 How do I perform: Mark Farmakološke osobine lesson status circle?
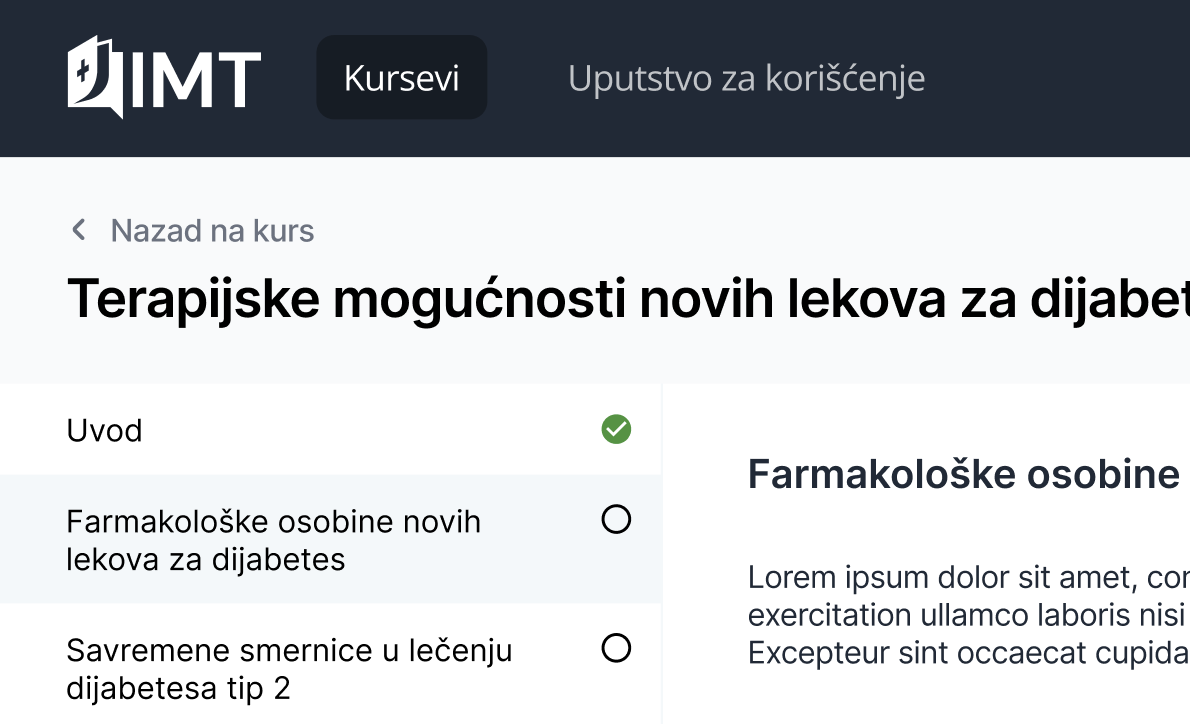pyautogui.click(x=616, y=519)
